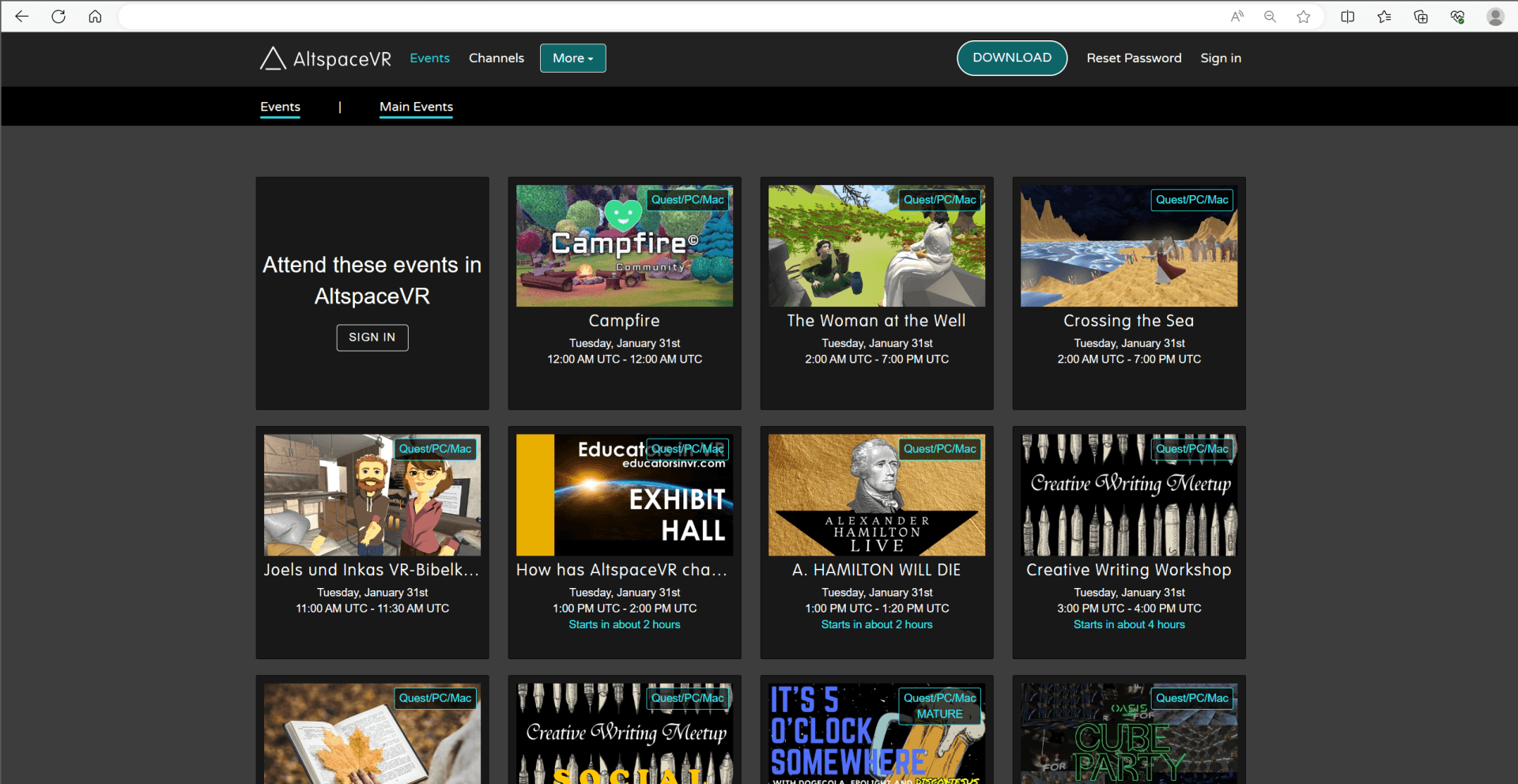The width and height of the screenshot is (1518, 784).
Task: Click the zoom magnifier icon in address bar
Action: (x=1270, y=17)
